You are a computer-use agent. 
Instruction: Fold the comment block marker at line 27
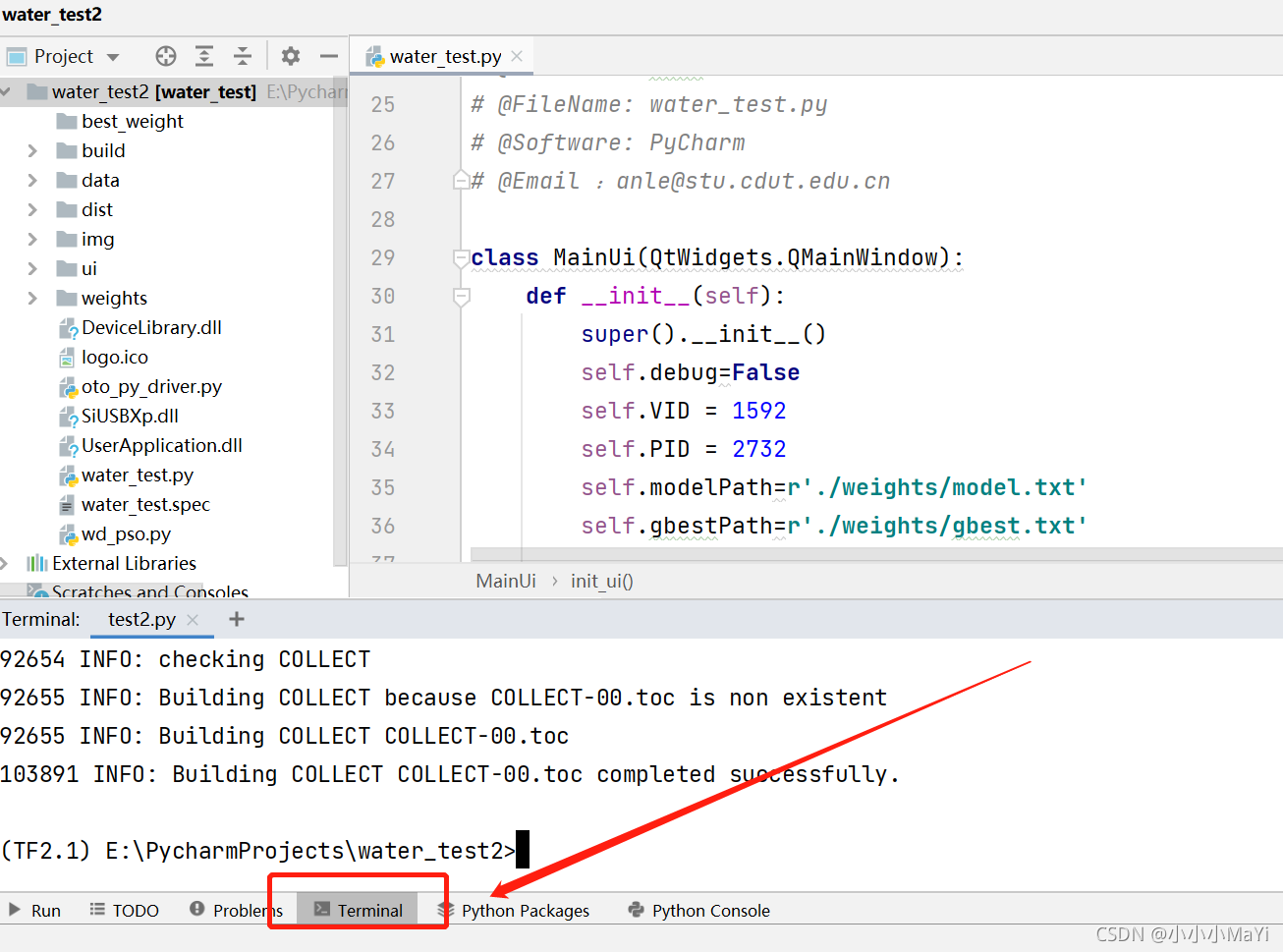461,181
